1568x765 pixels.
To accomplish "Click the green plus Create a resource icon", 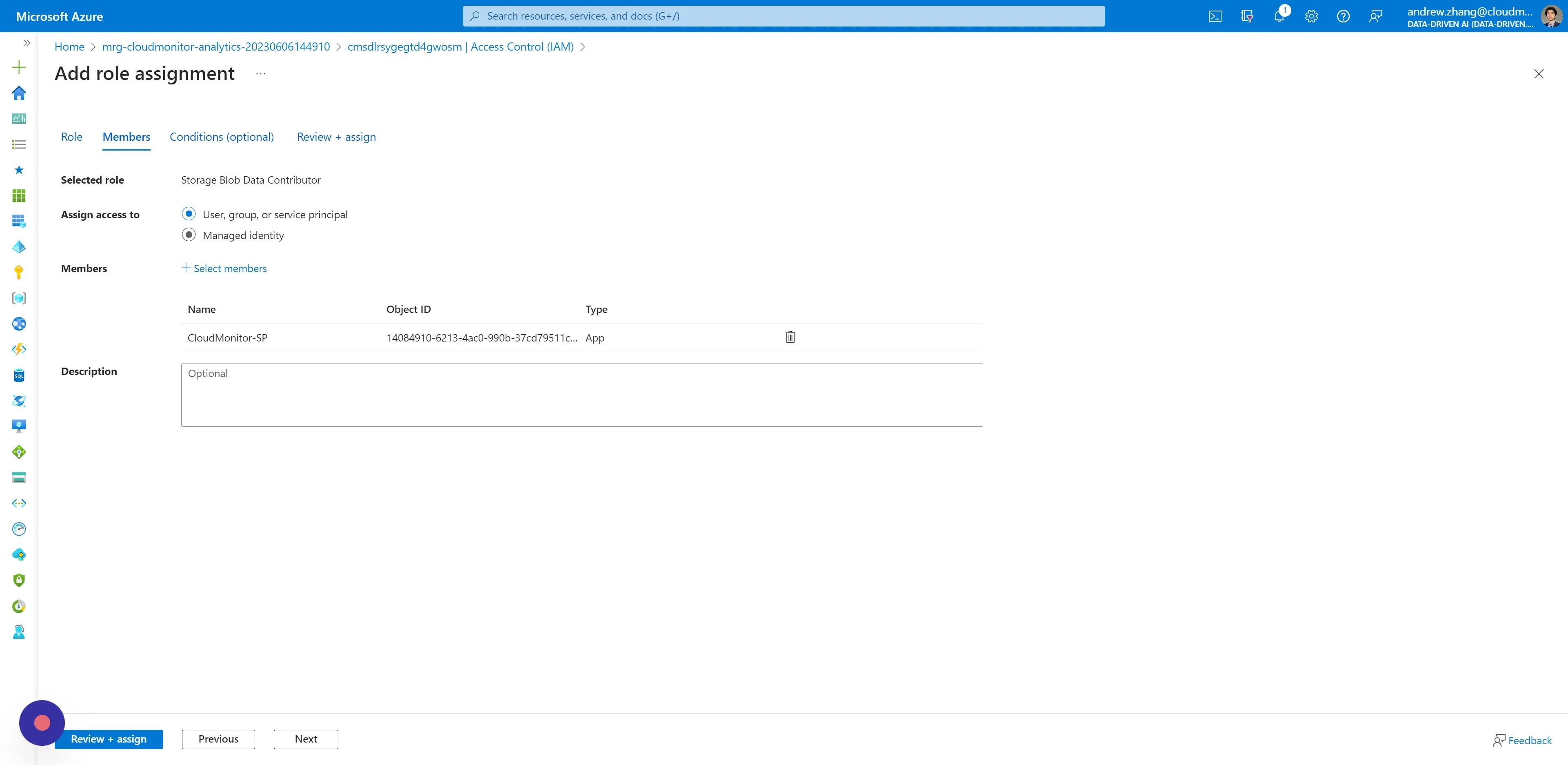I will tap(19, 67).
